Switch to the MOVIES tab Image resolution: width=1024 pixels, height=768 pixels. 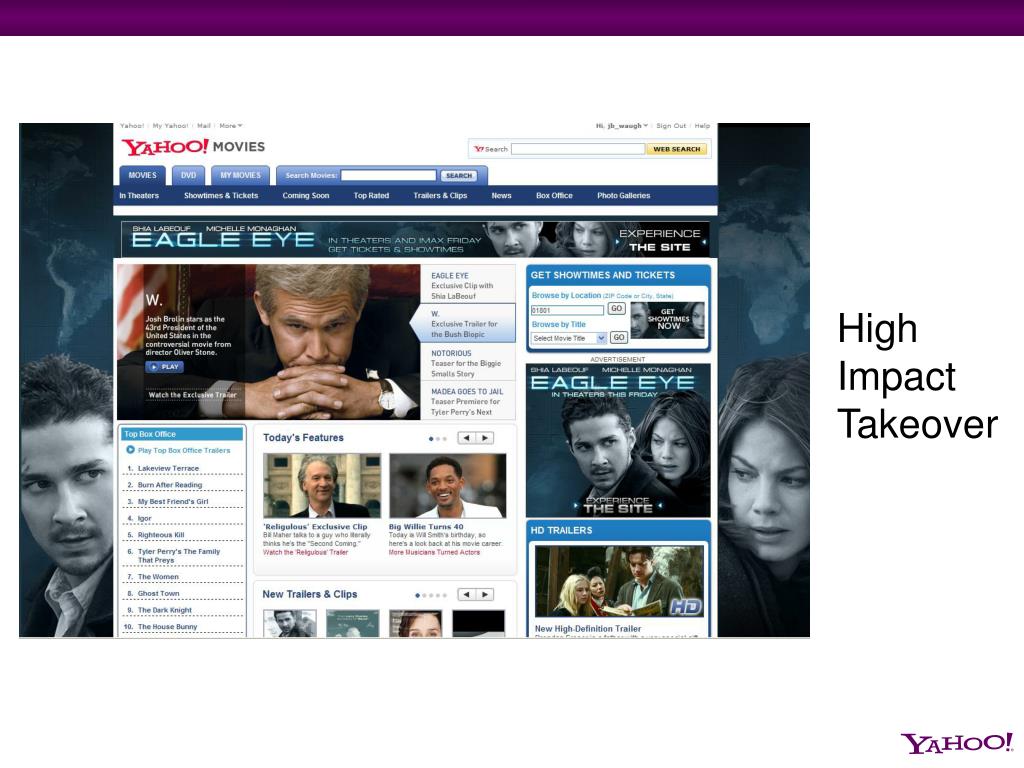[142, 175]
